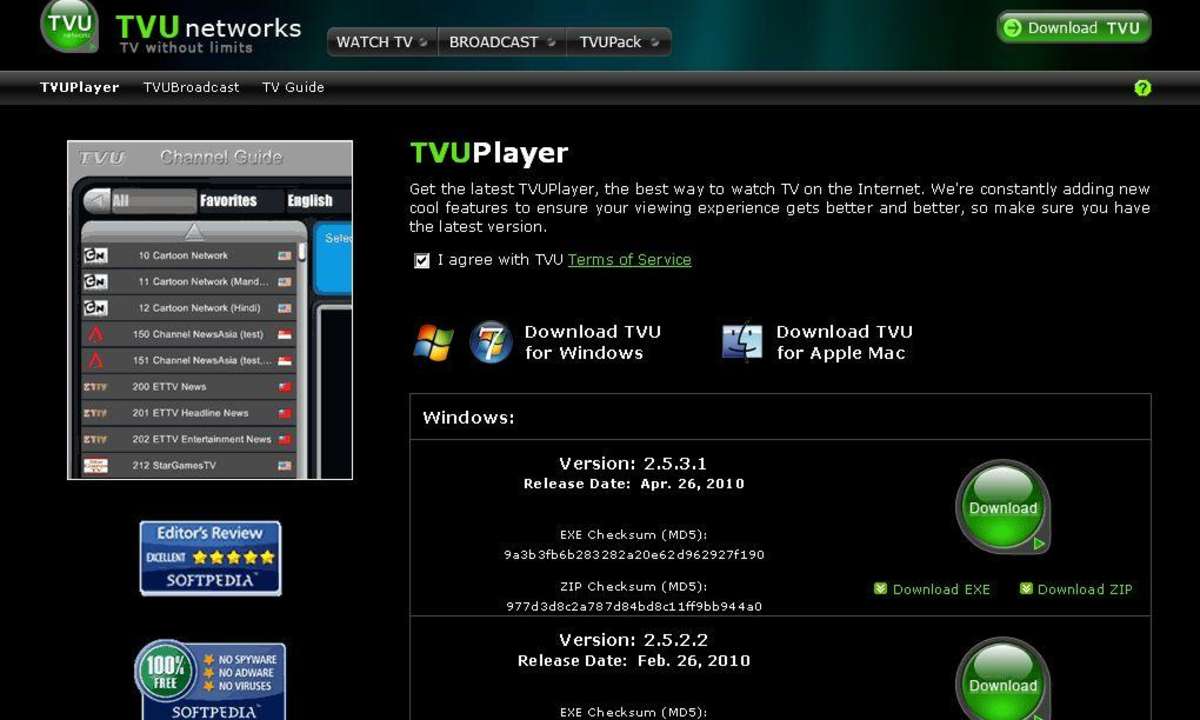Open the Softpedia 100% Free badge
The width and height of the screenshot is (1200, 720).
click(211, 680)
